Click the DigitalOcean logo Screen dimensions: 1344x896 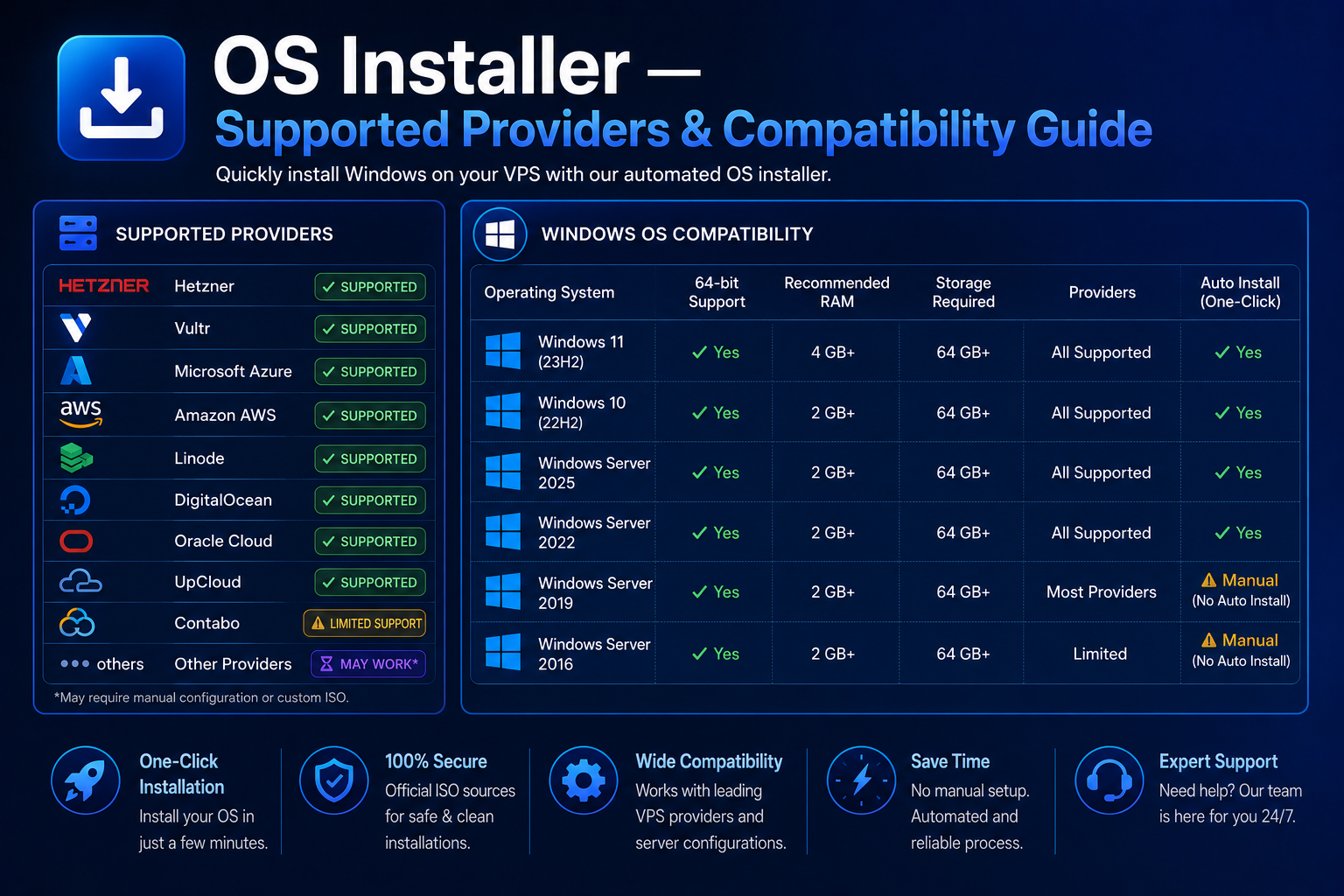[x=75, y=500]
